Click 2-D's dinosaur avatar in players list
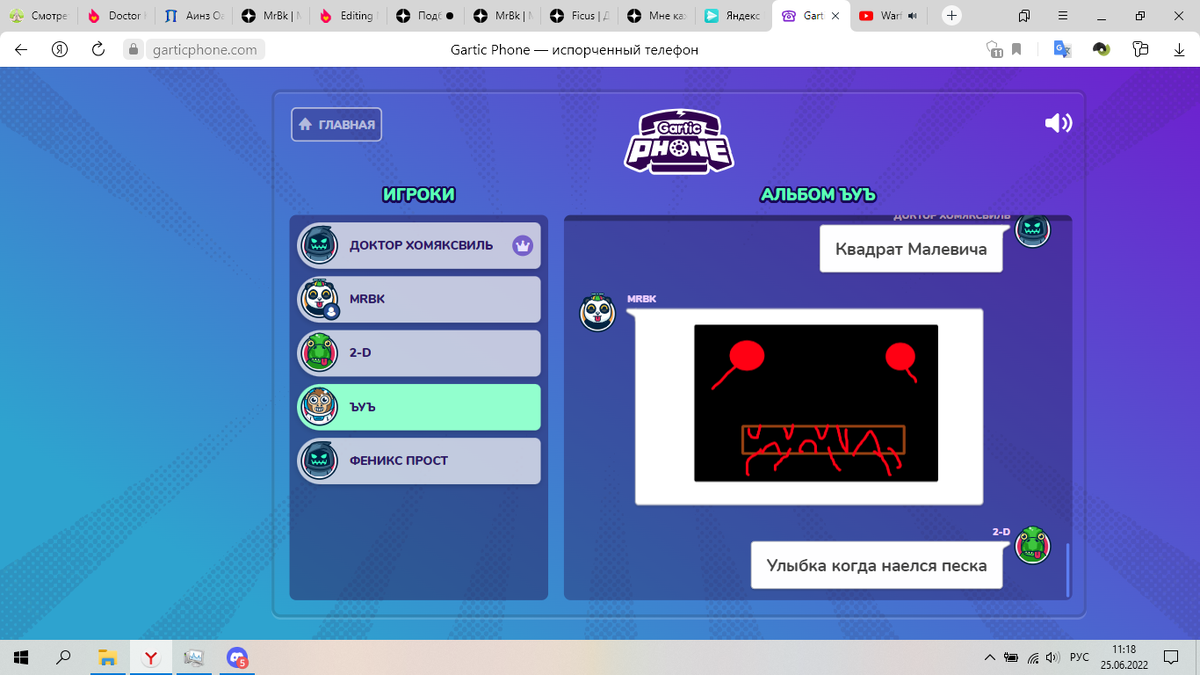Viewport: 1200px width, 675px height. pos(319,353)
